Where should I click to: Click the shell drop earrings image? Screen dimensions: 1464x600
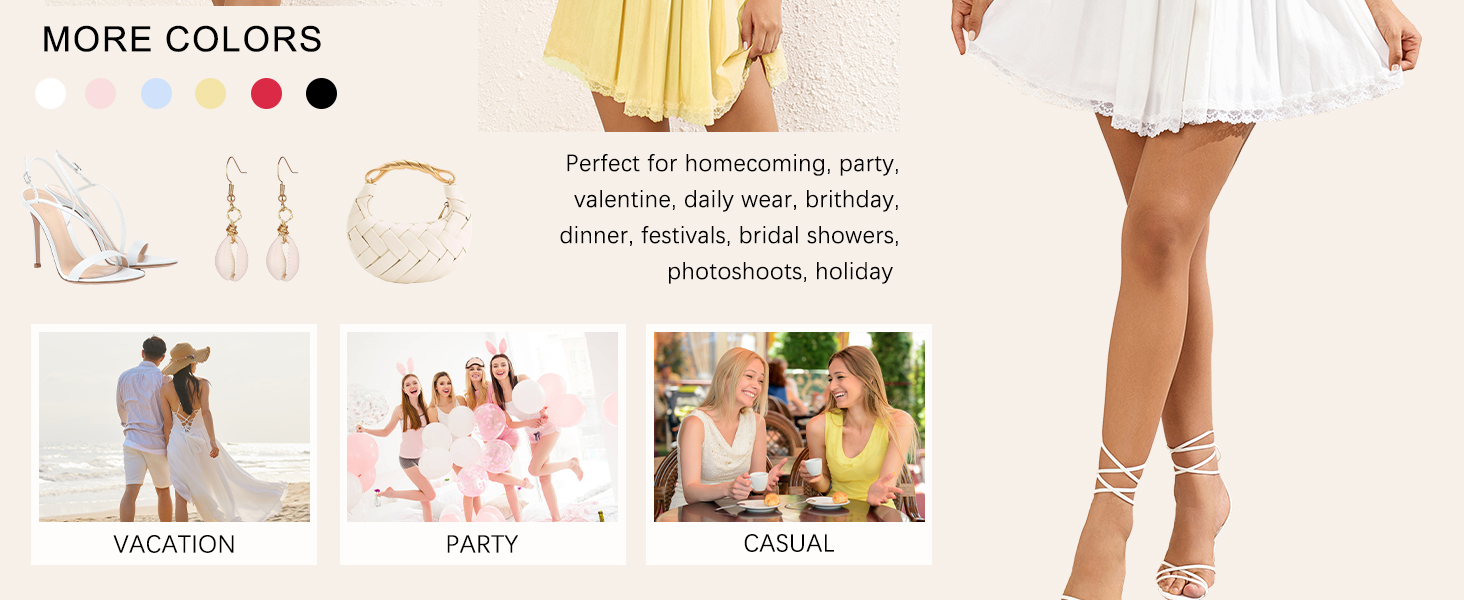click(258, 218)
